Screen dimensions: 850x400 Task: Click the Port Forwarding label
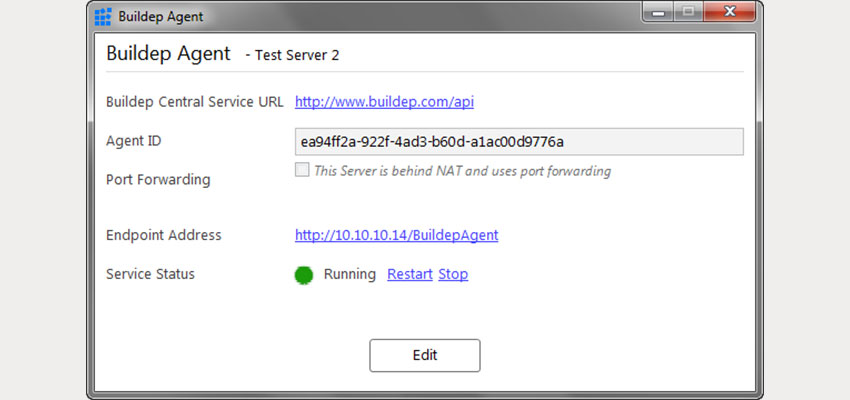[x=158, y=179]
